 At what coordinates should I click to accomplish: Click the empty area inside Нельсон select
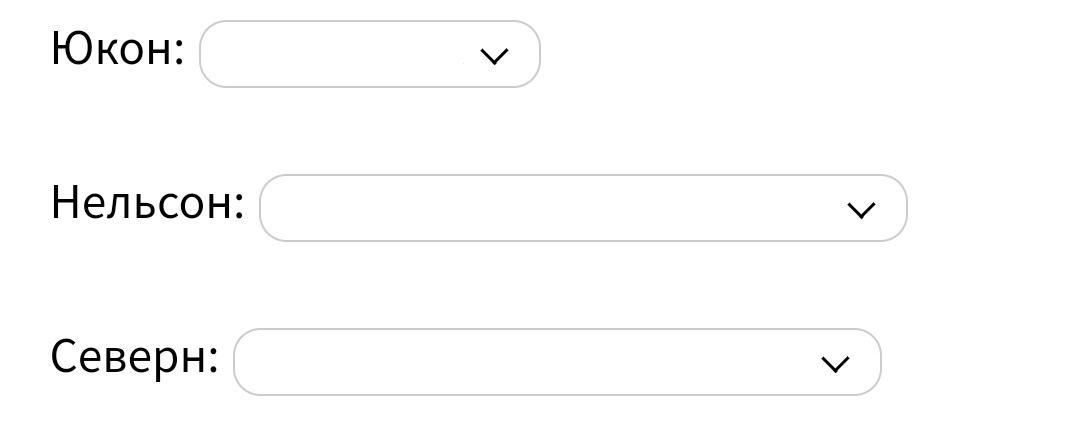coord(540,208)
